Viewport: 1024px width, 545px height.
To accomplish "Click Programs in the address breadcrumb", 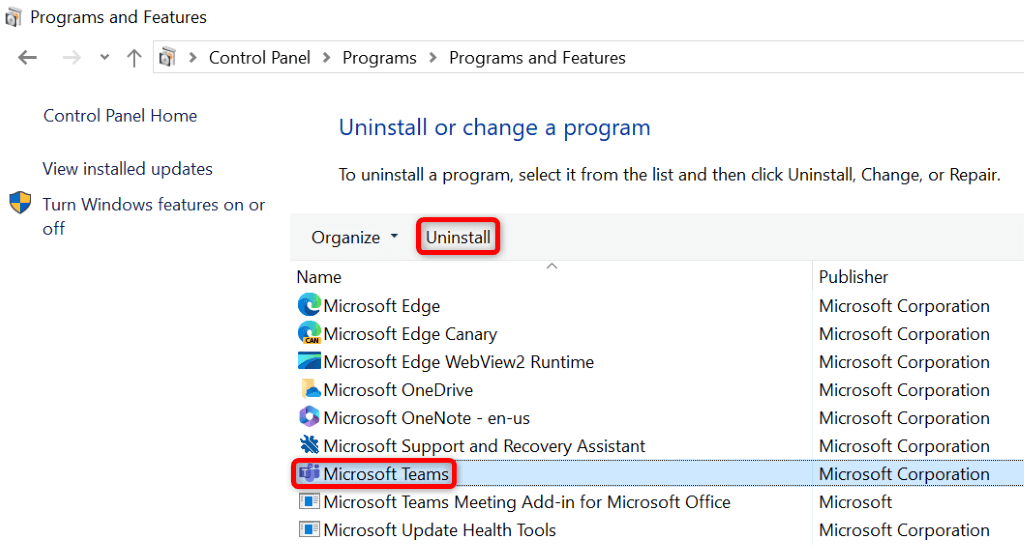I will [379, 58].
